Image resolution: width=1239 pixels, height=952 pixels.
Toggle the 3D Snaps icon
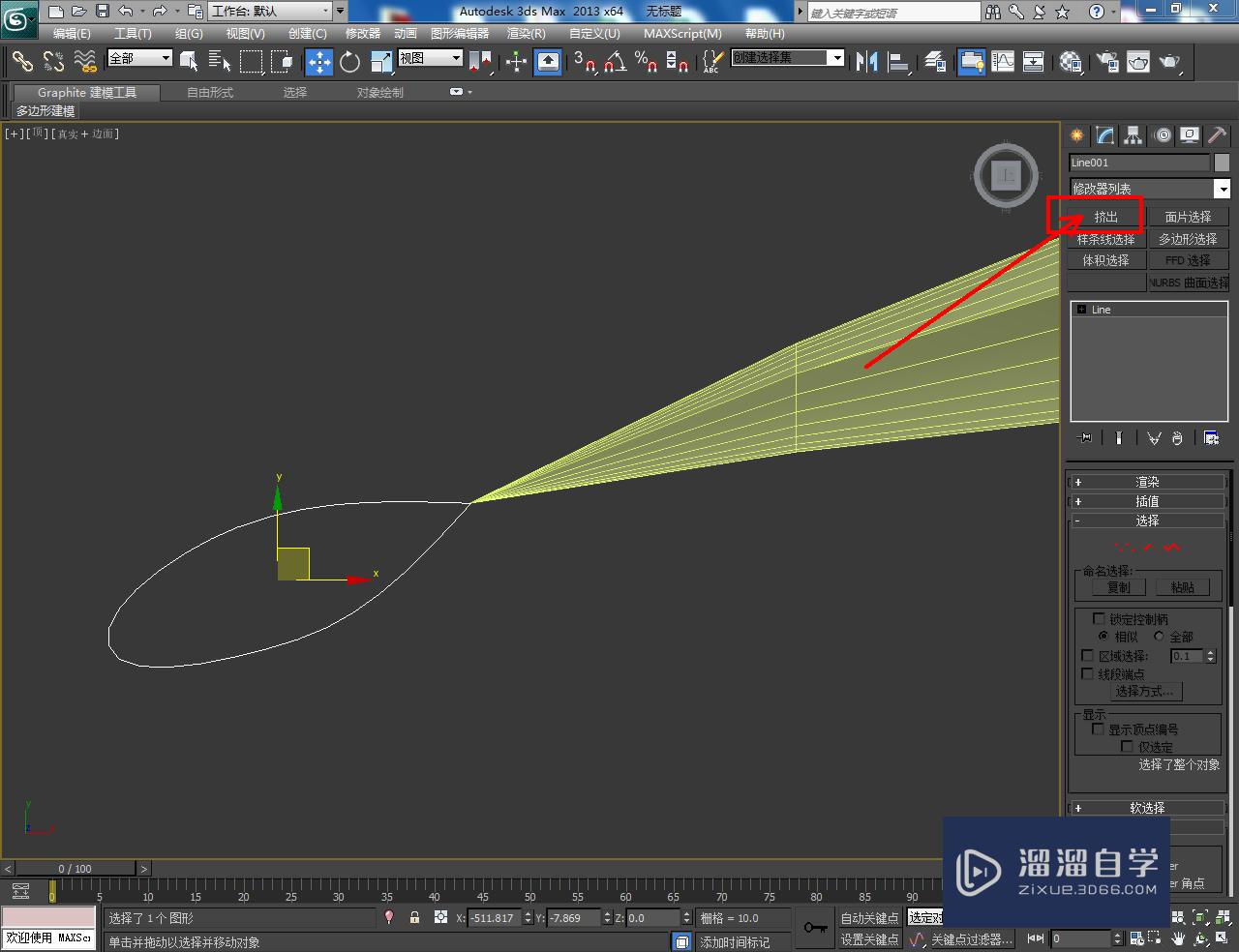(x=584, y=62)
